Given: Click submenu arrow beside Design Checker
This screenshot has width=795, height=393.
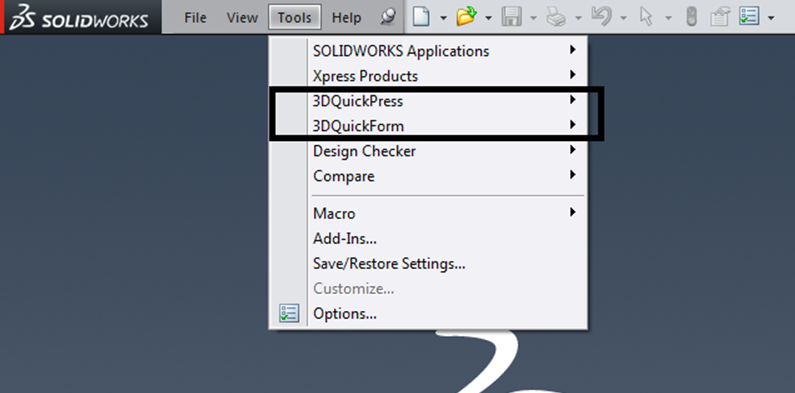Looking at the screenshot, I should pos(572,150).
